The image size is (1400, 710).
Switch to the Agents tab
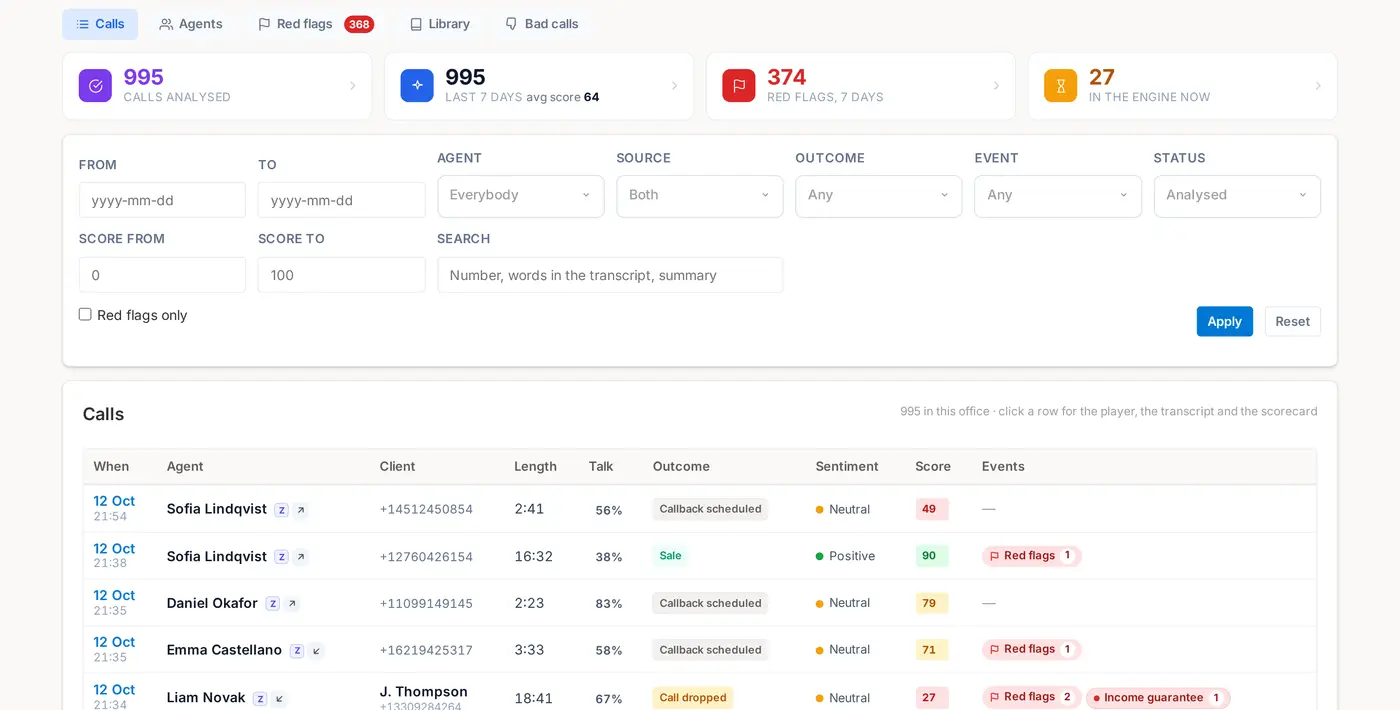click(x=191, y=24)
